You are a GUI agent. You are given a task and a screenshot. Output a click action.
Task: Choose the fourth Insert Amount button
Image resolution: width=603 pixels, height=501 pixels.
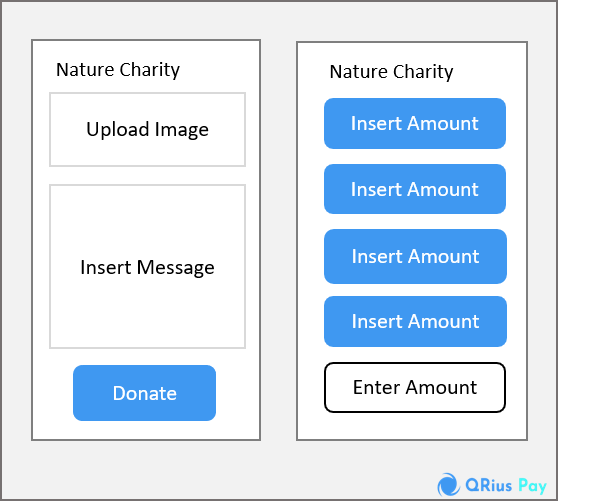(415, 321)
